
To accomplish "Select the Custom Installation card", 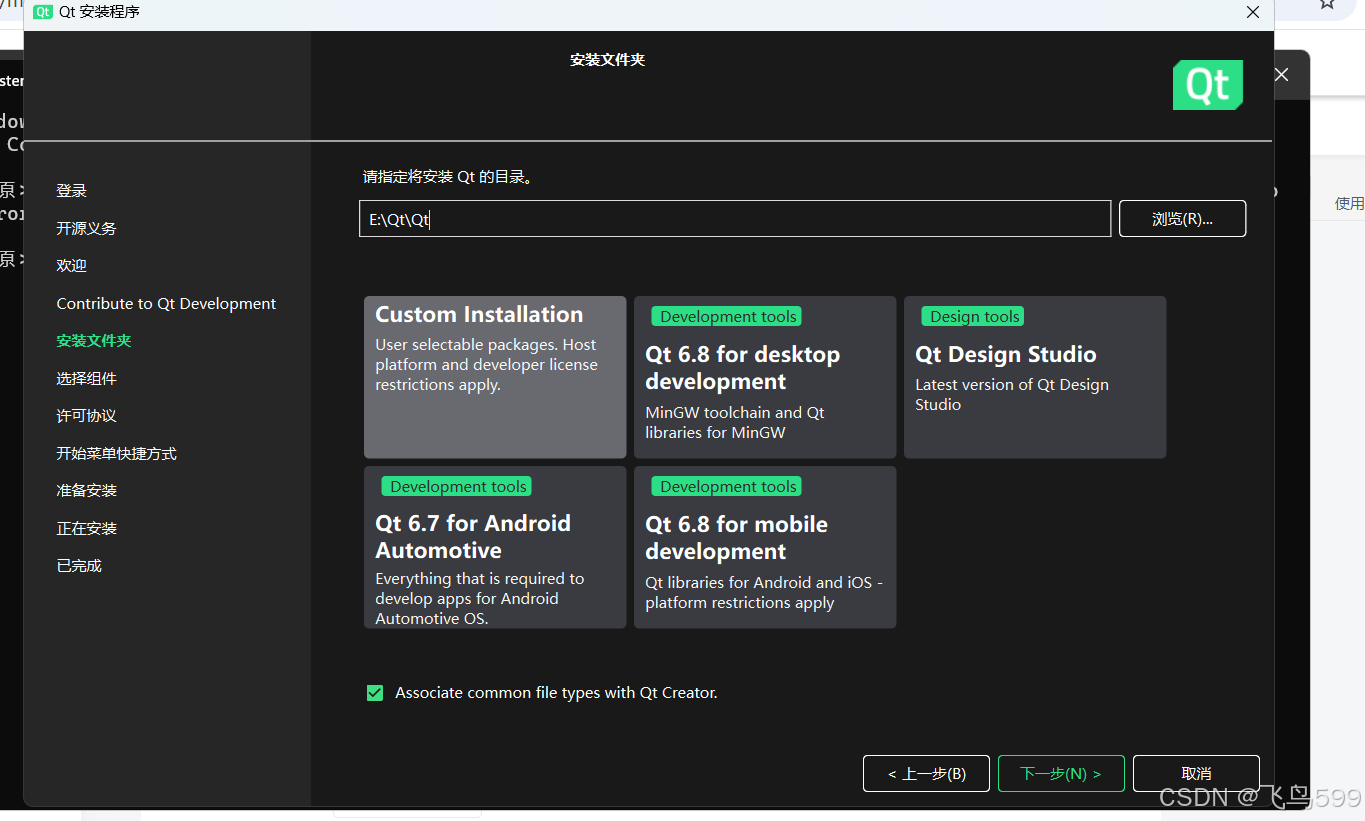I will tap(495, 377).
